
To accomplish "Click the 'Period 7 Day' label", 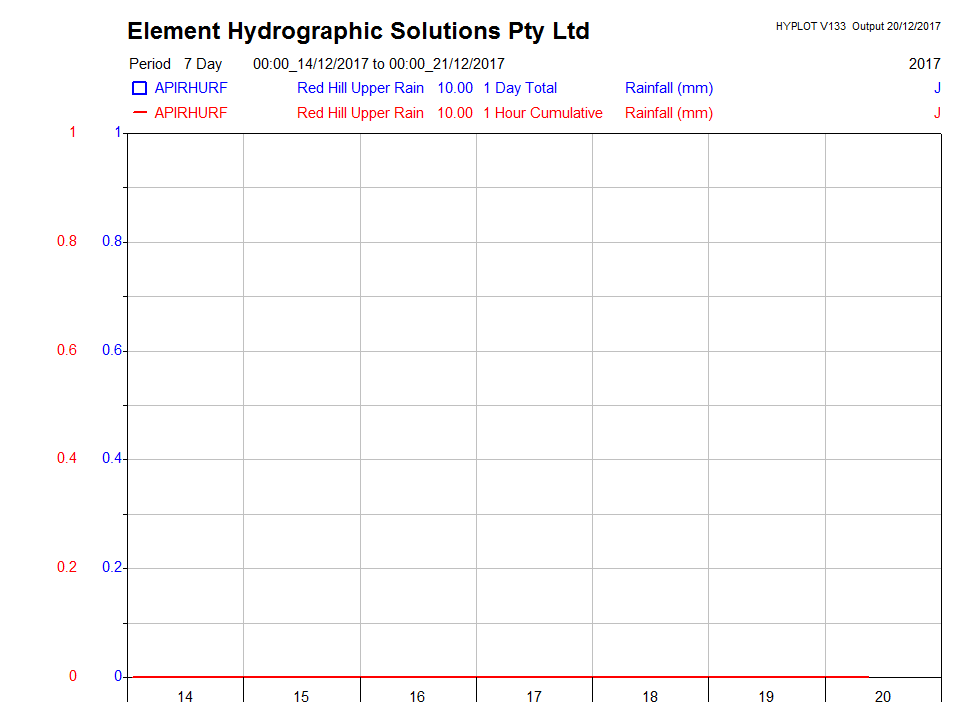I will (x=176, y=64).
